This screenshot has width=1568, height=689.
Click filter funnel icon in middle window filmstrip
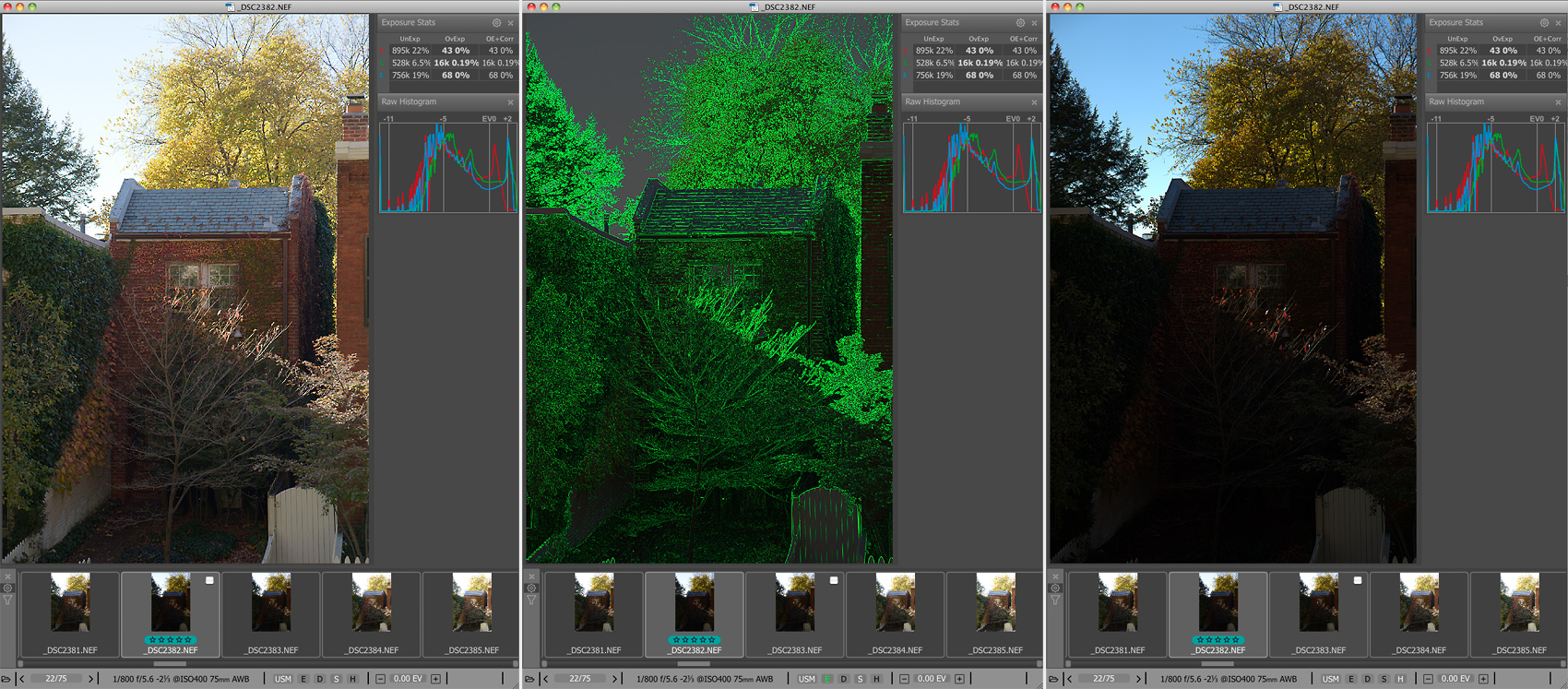(x=531, y=600)
